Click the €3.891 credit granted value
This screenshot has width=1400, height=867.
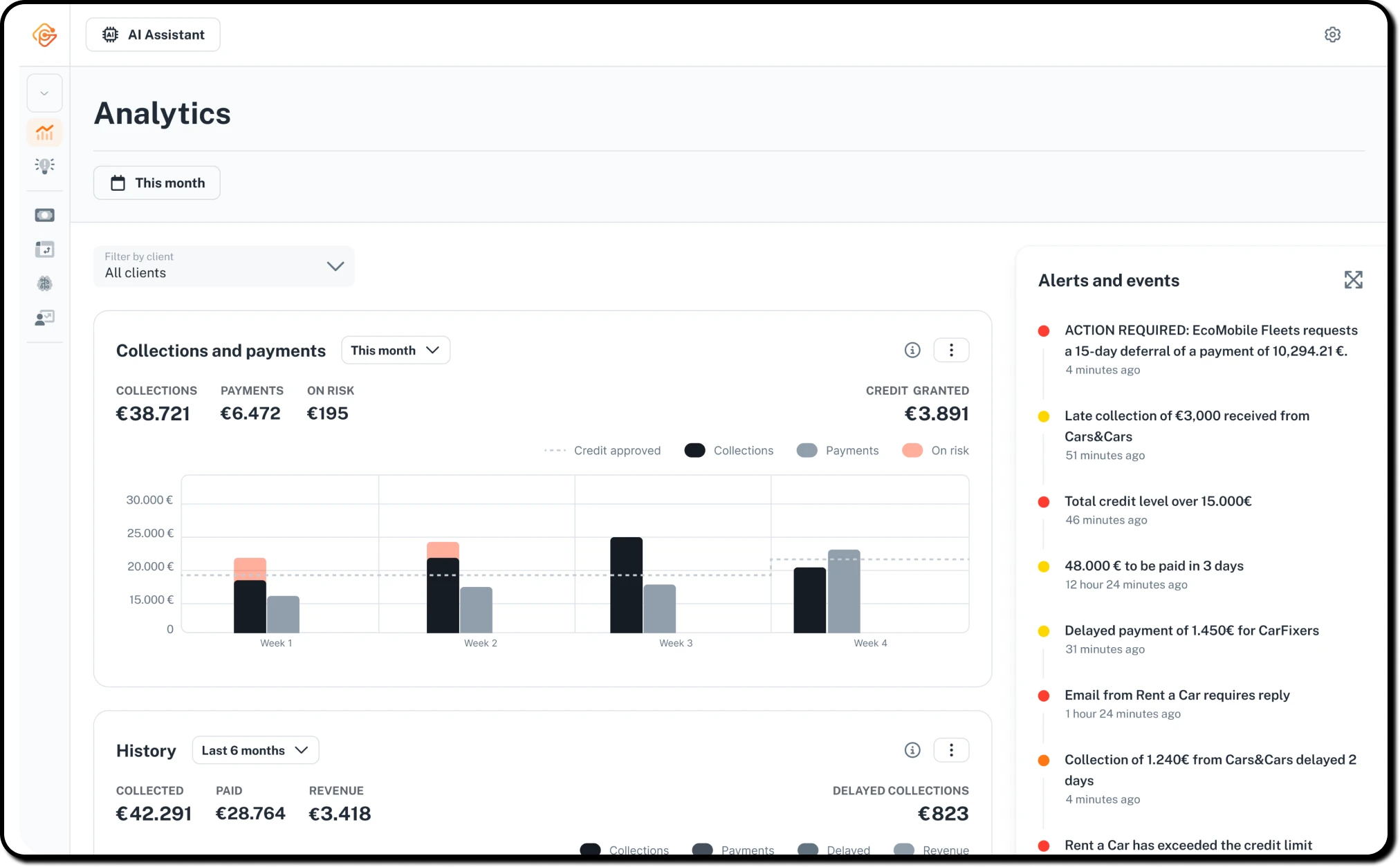937,413
